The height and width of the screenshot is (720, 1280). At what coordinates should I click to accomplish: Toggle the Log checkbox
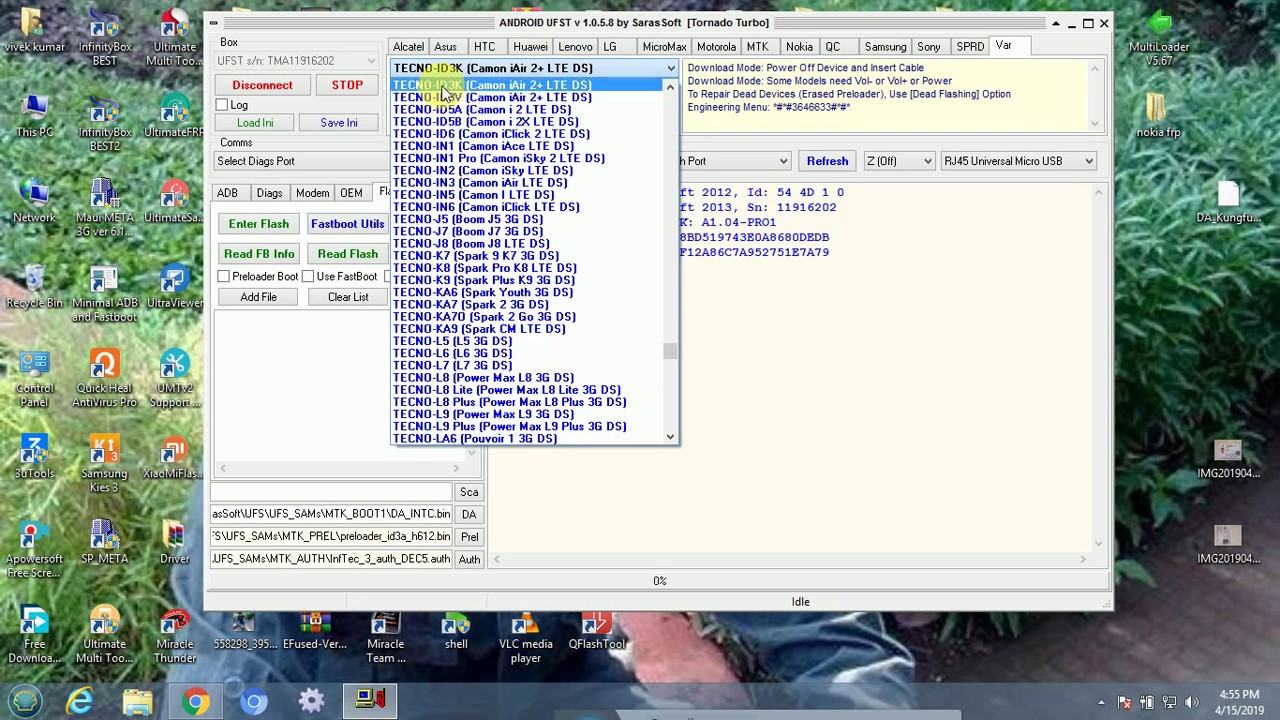click(222, 105)
